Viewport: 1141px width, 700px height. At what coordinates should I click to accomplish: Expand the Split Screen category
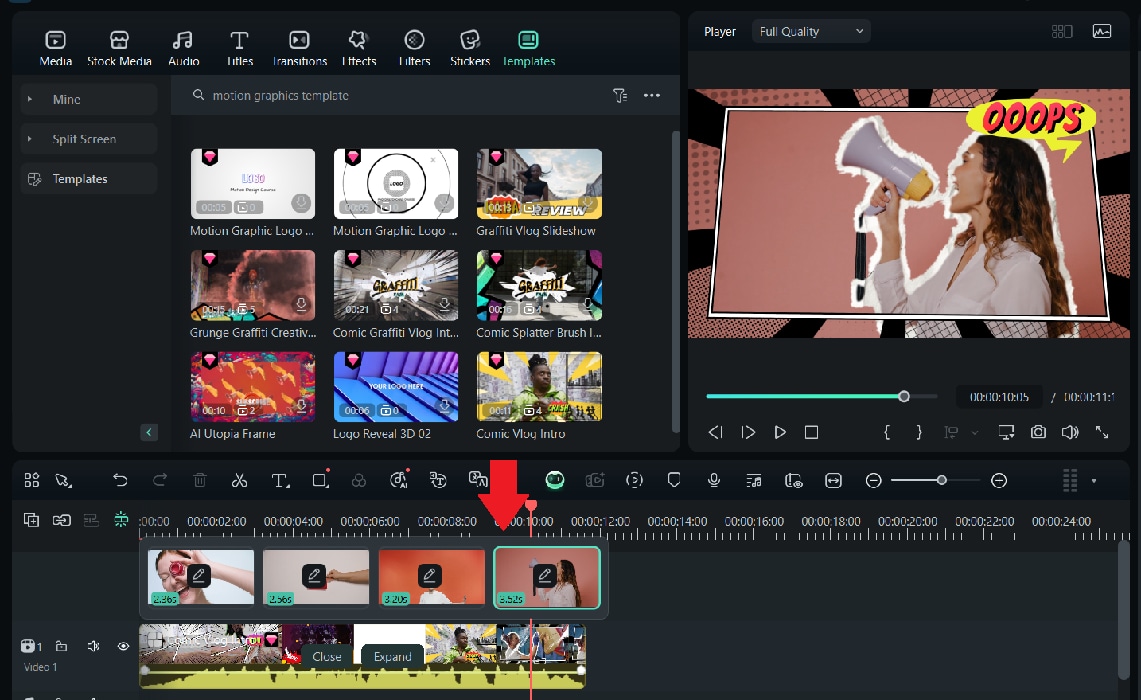pos(89,139)
